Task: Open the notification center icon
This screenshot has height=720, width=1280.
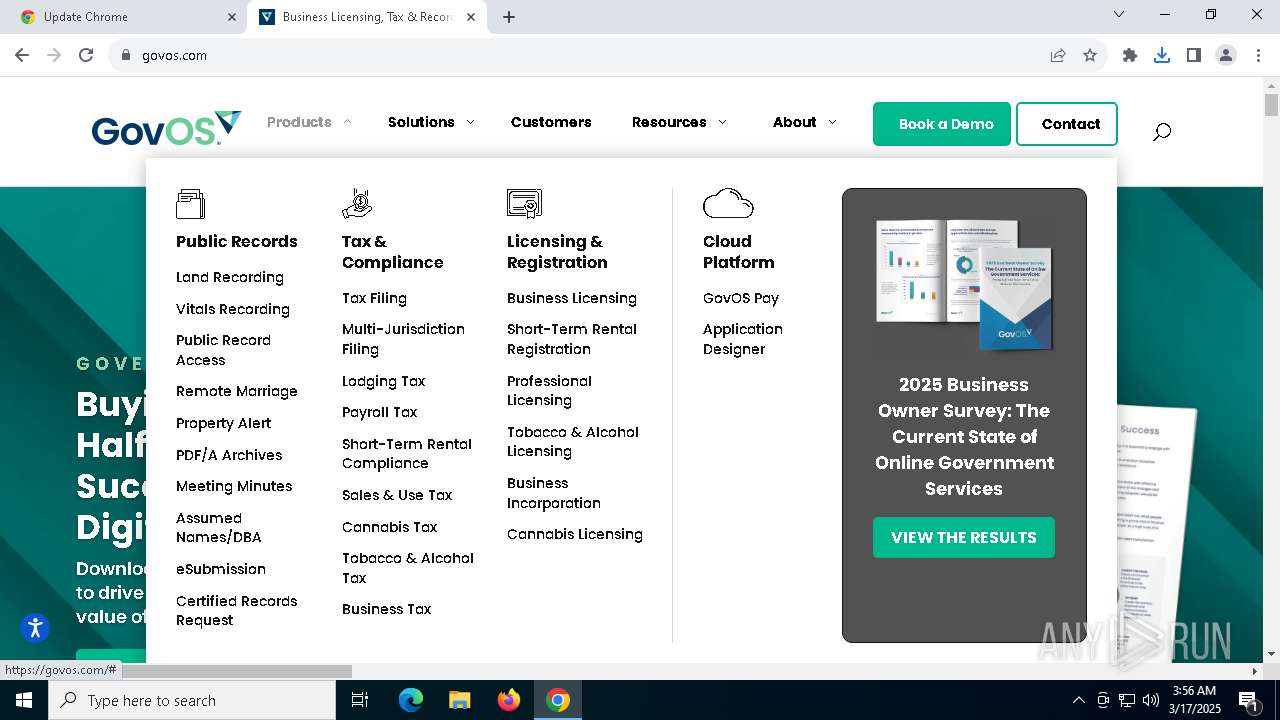Action: pos(1248,700)
